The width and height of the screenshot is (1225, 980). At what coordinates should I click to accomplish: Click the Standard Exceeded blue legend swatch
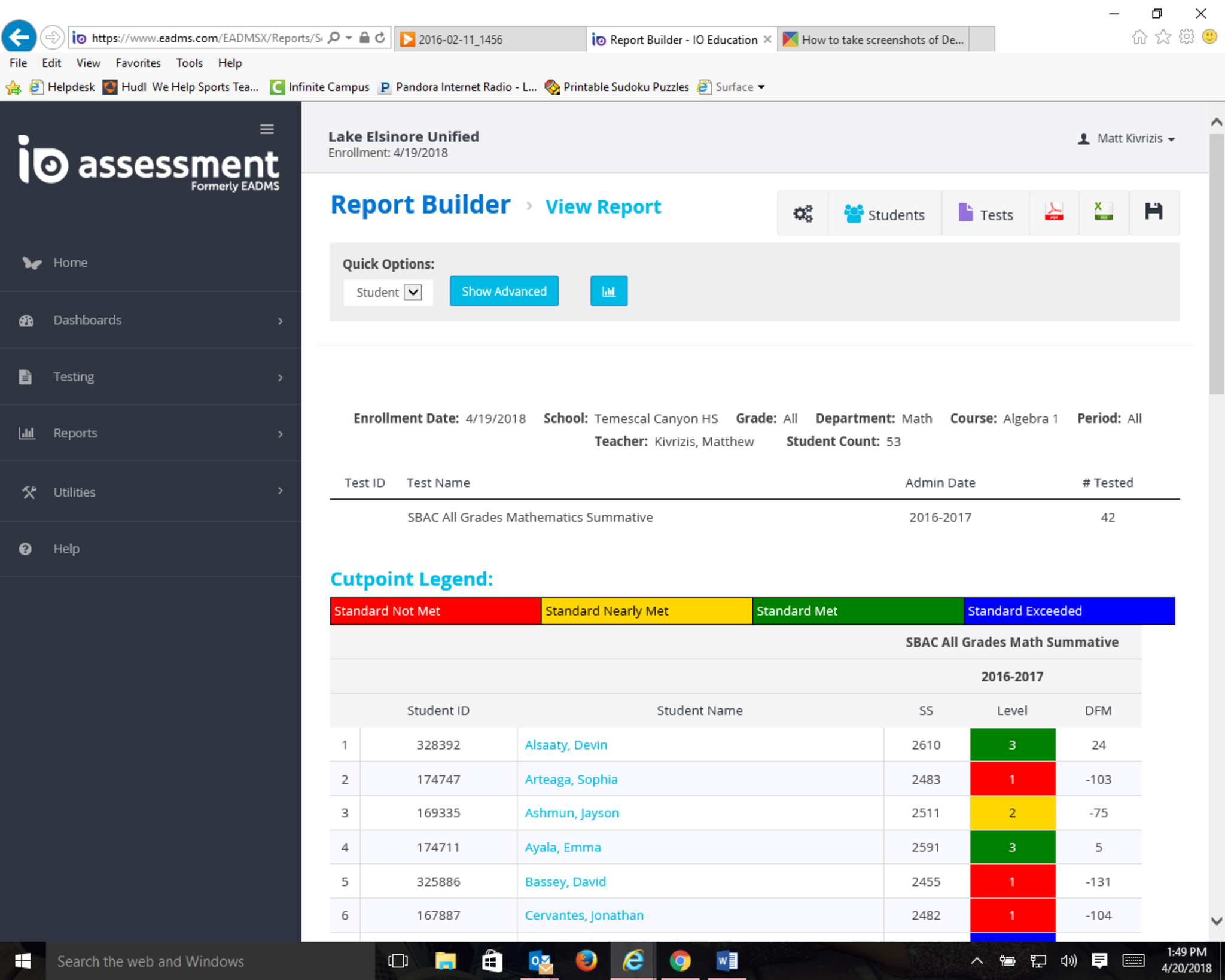pos(1069,611)
